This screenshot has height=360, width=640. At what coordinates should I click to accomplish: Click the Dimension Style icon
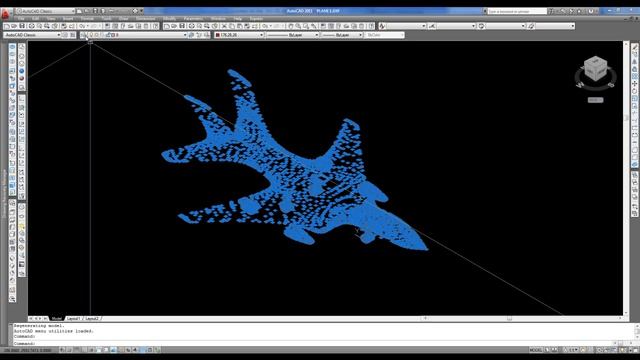(x=432, y=26)
